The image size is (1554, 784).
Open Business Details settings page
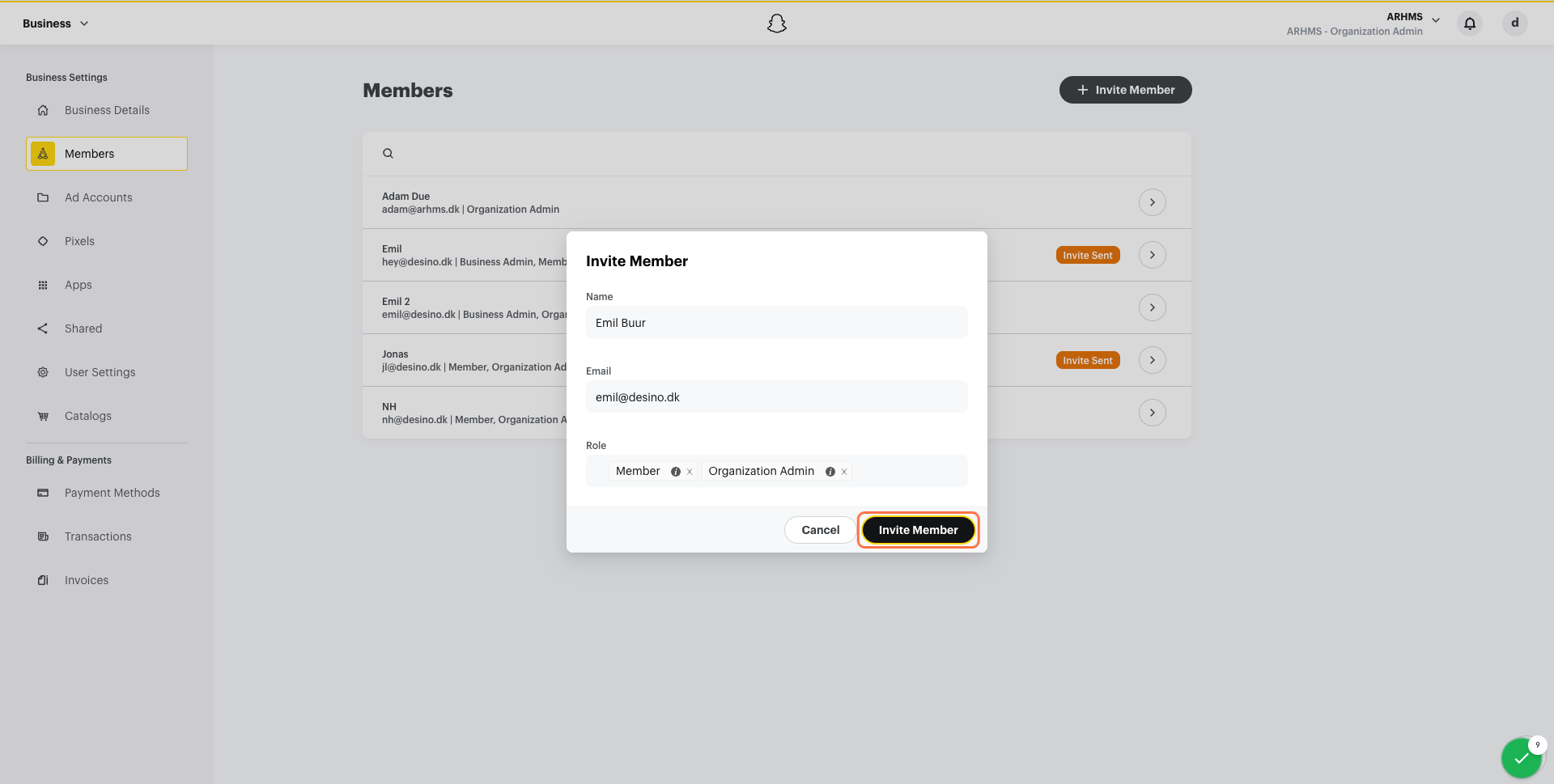(107, 110)
